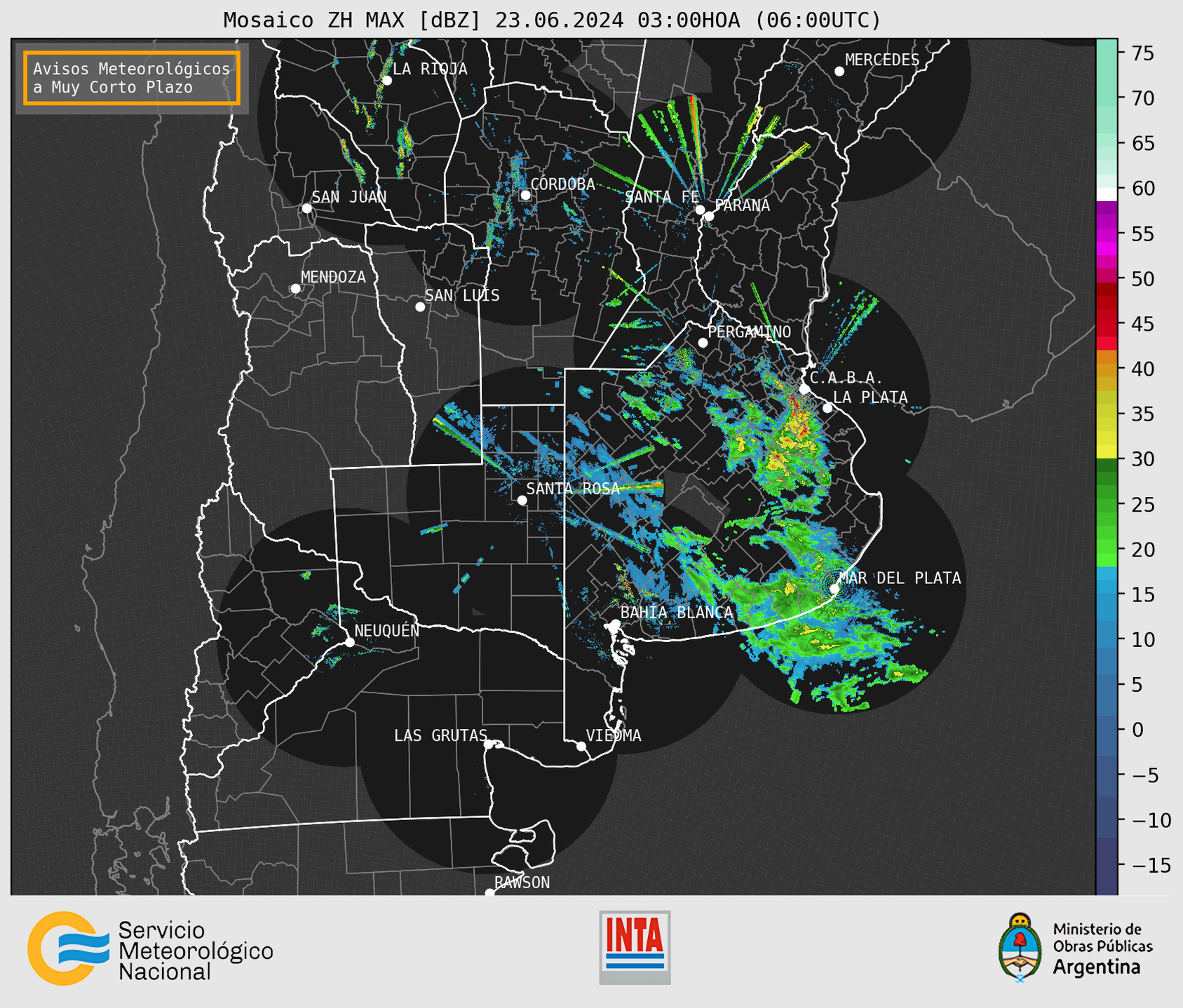Click the MERCEDES map label
The image size is (1183, 1008).
(x=882, y=60)
